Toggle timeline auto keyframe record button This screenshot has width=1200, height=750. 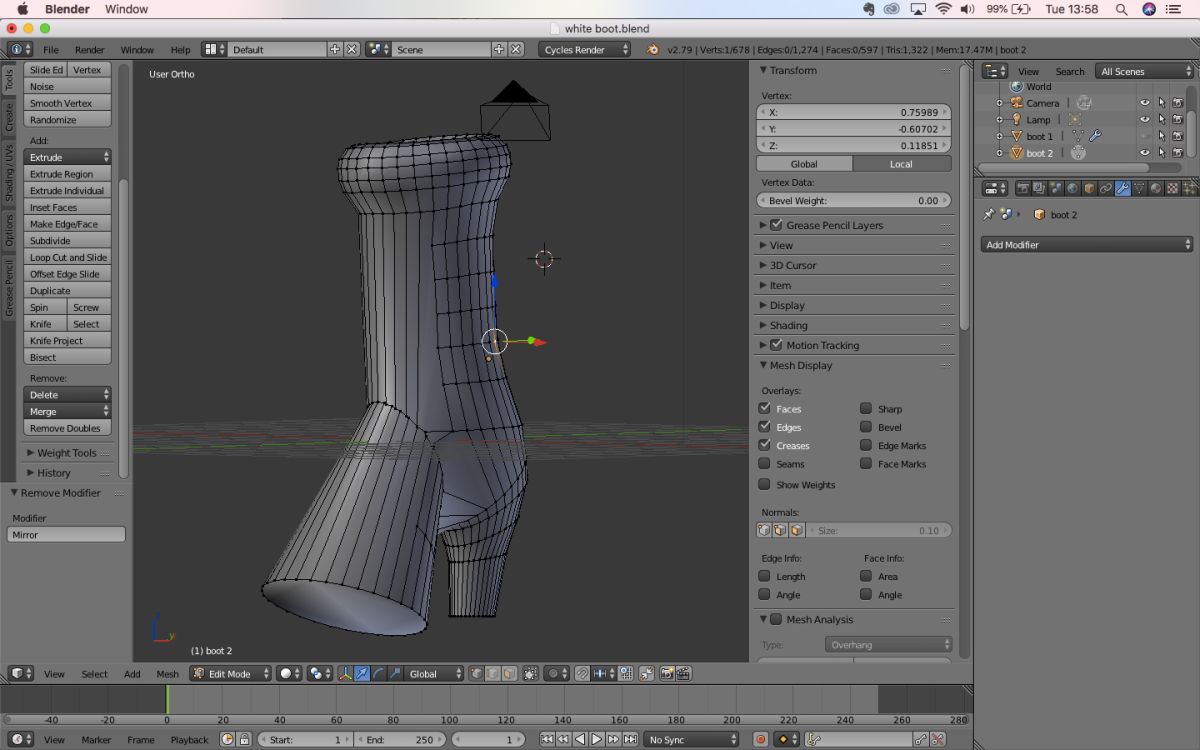[x=760, y=740]
